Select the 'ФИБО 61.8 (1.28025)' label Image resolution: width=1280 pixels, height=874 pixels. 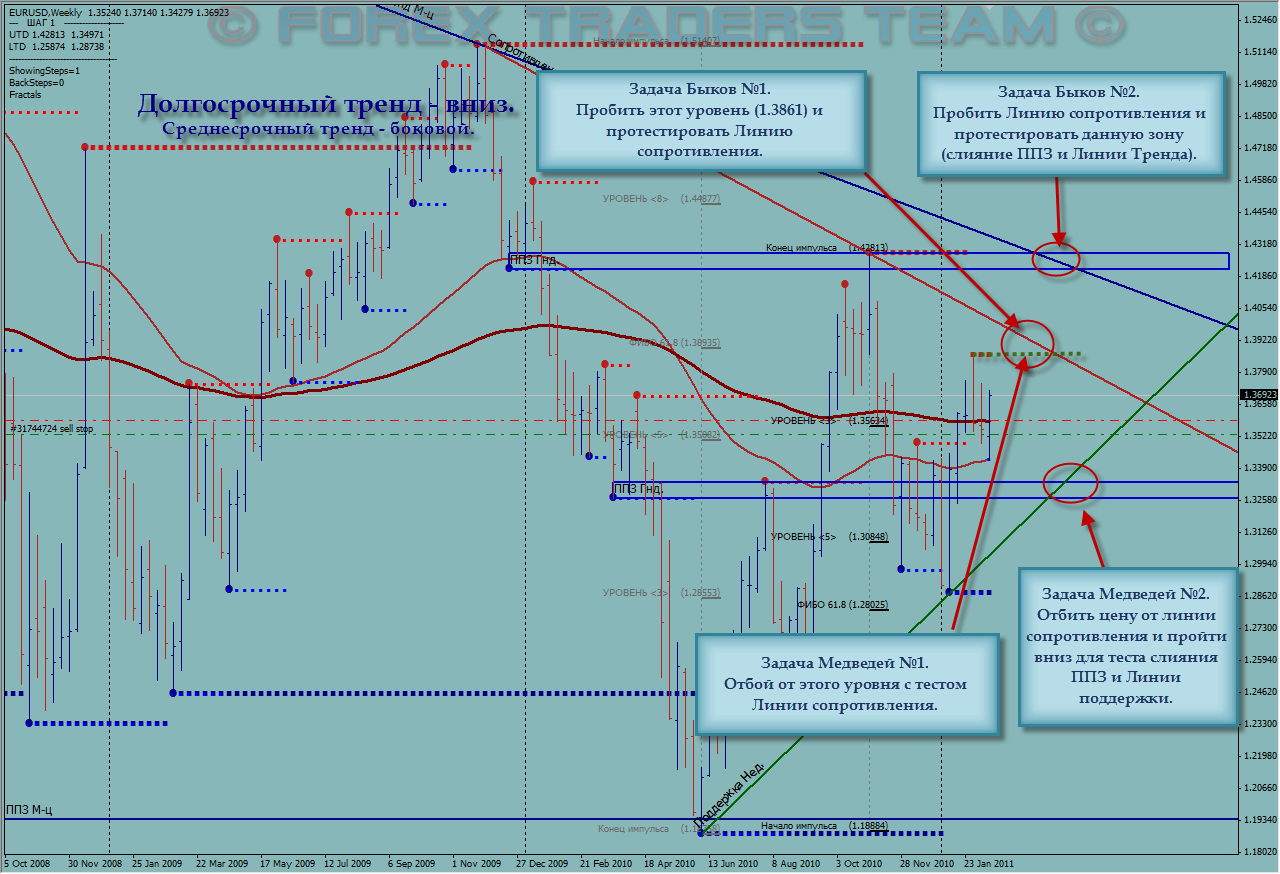tap(842, 605)
